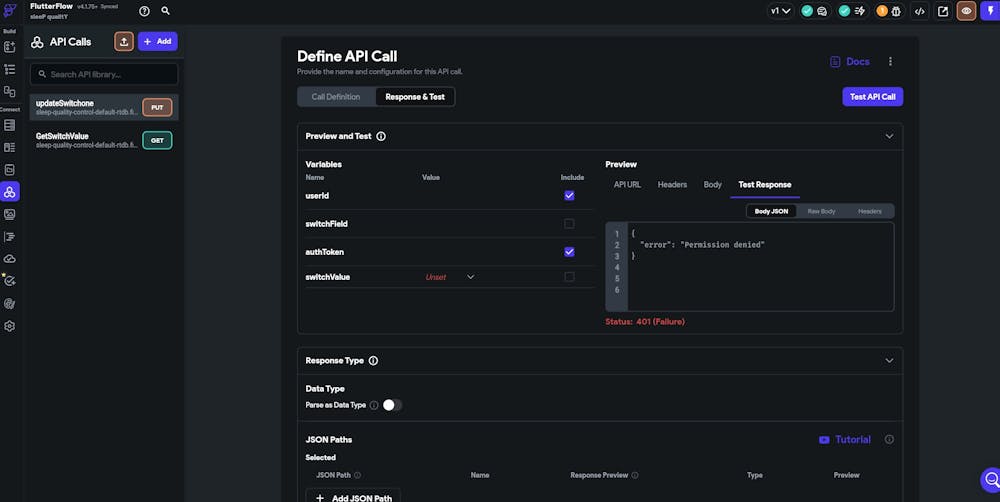This screenshot has width=1000, height=502.
Task: Open the three-dot more options menu
Action: [890, 62]
